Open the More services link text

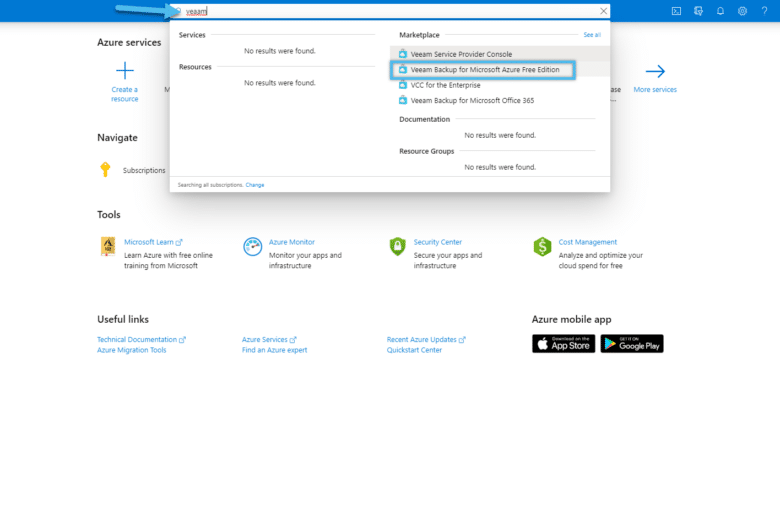pos(655,90)
